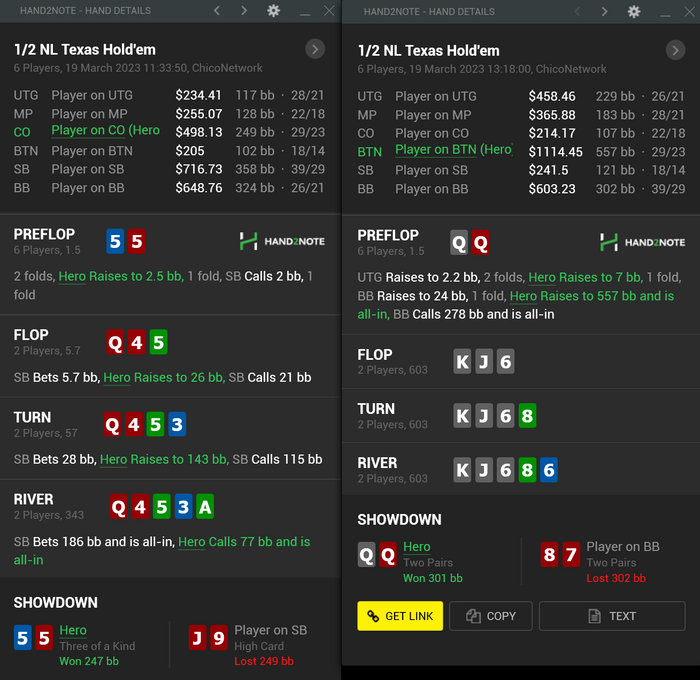The width and height of the screenshot is (700, 680).
Task: Click '557 bb' for BTN in right window
Action: [615, 152]
